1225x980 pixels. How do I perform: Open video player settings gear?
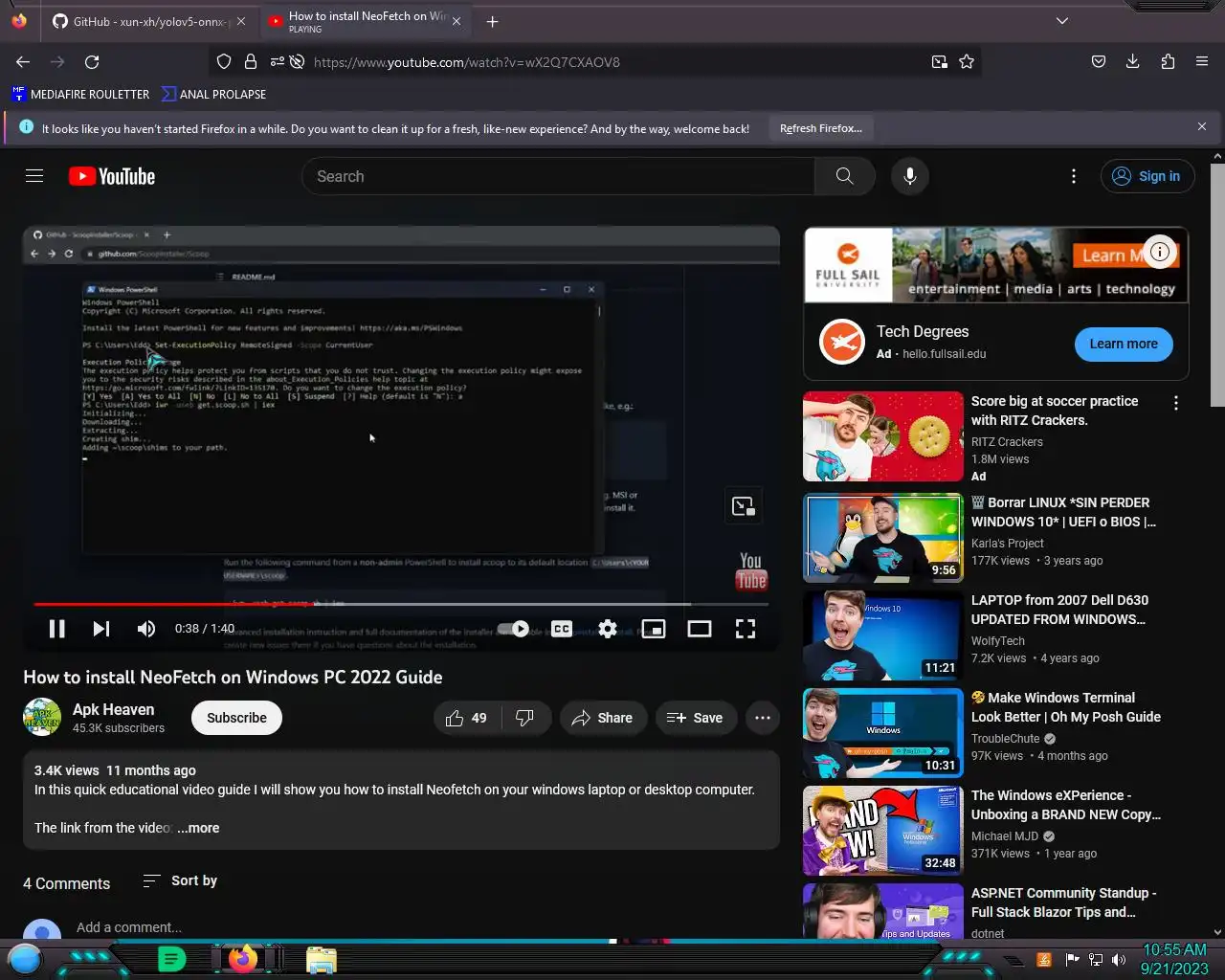point(608,629)
